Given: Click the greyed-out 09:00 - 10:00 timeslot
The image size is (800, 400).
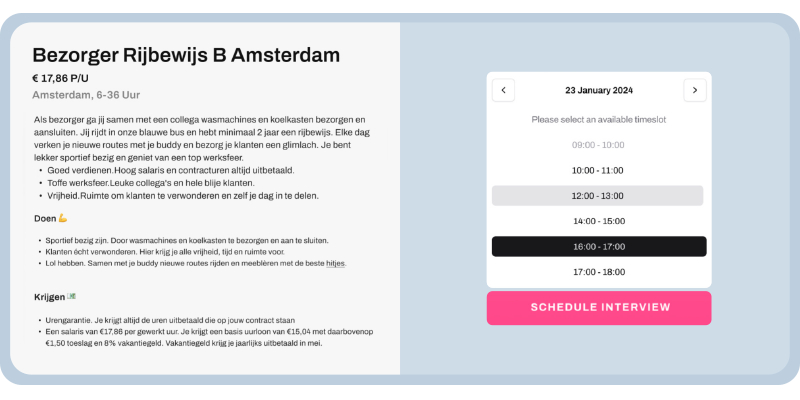Looking at the screenshot, I should click(597, 145).
